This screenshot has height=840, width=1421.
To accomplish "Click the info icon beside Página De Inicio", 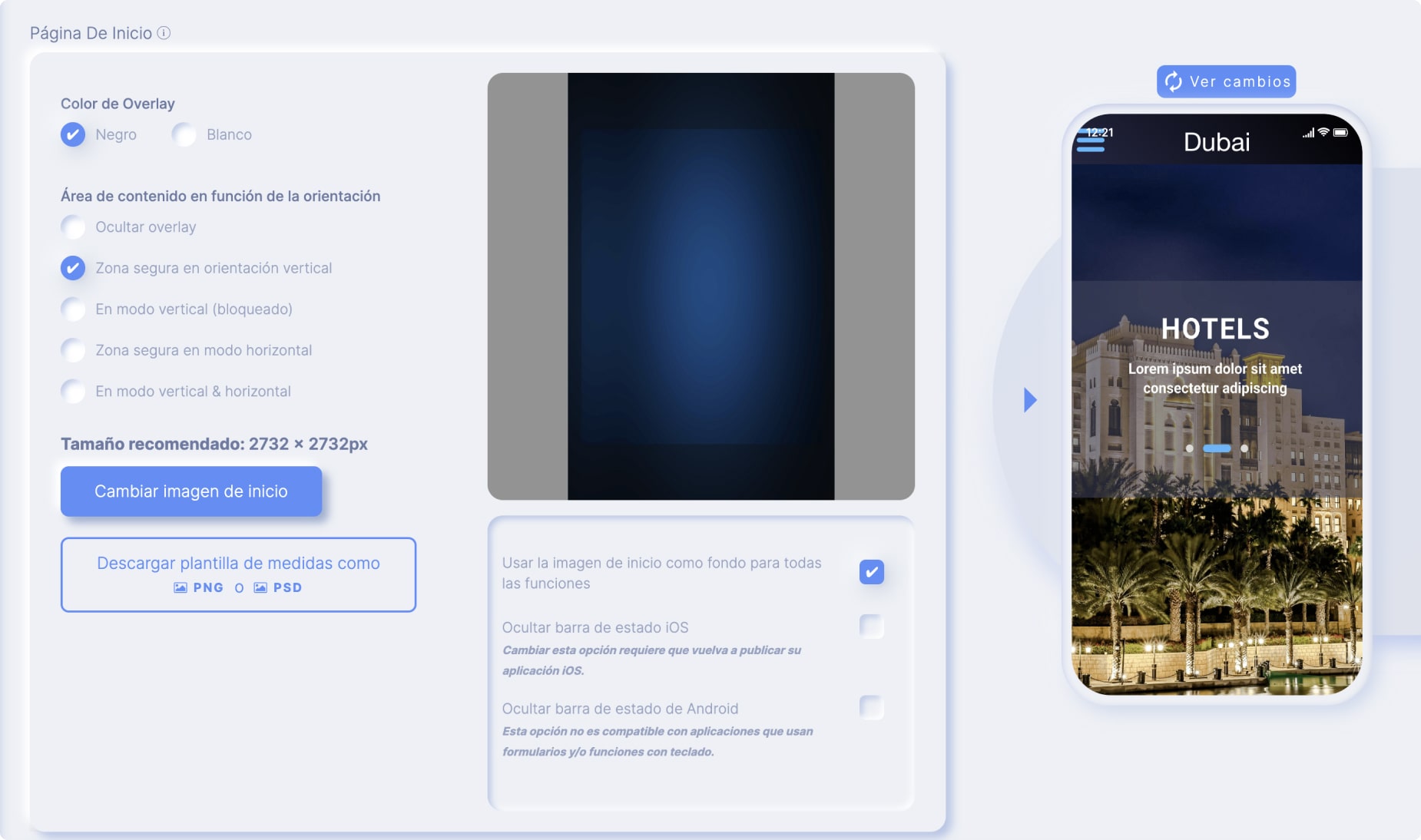I will click(164, 33).
